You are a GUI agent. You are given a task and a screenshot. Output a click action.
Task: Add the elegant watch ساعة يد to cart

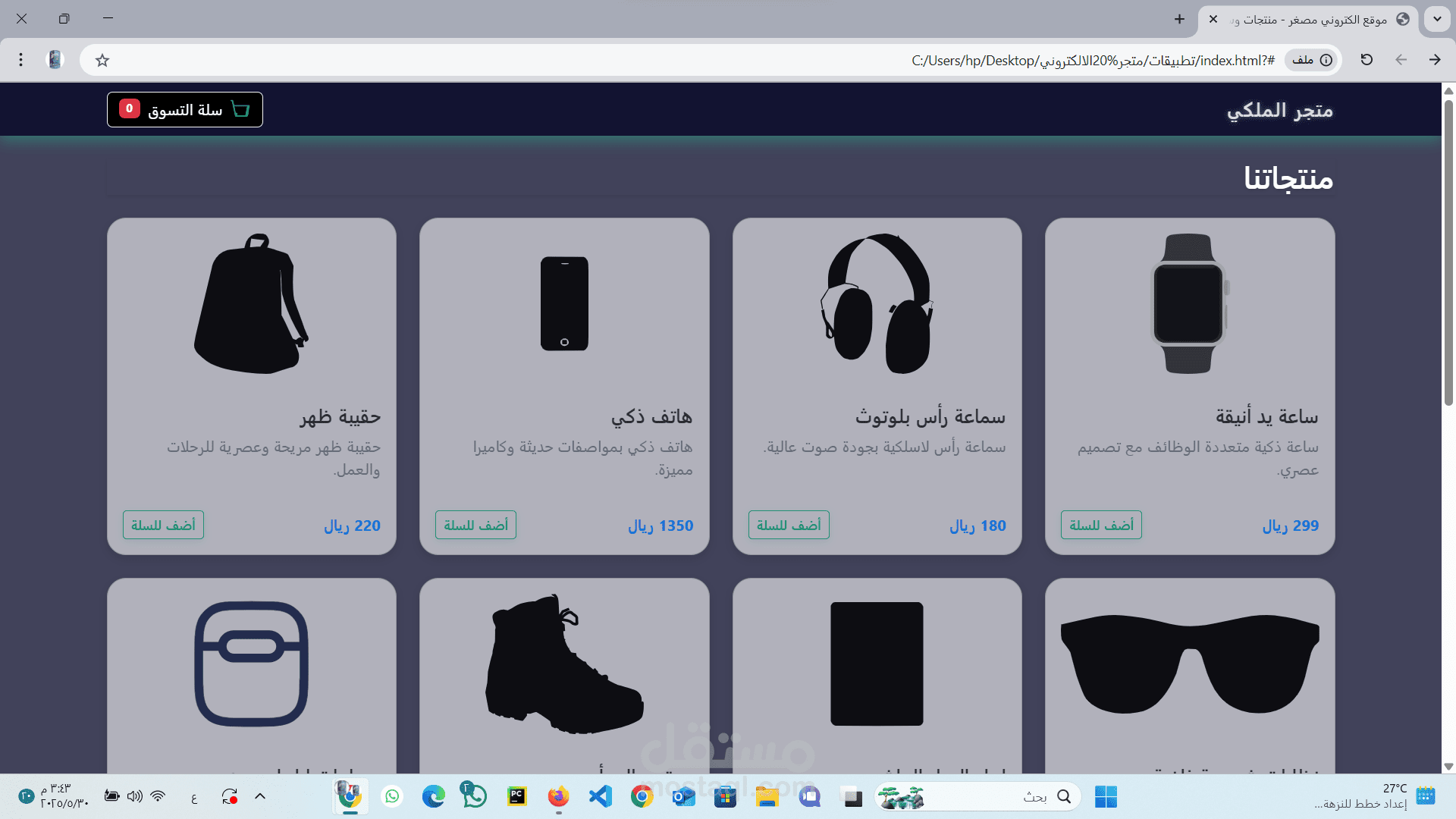(x=1101, y=525)
